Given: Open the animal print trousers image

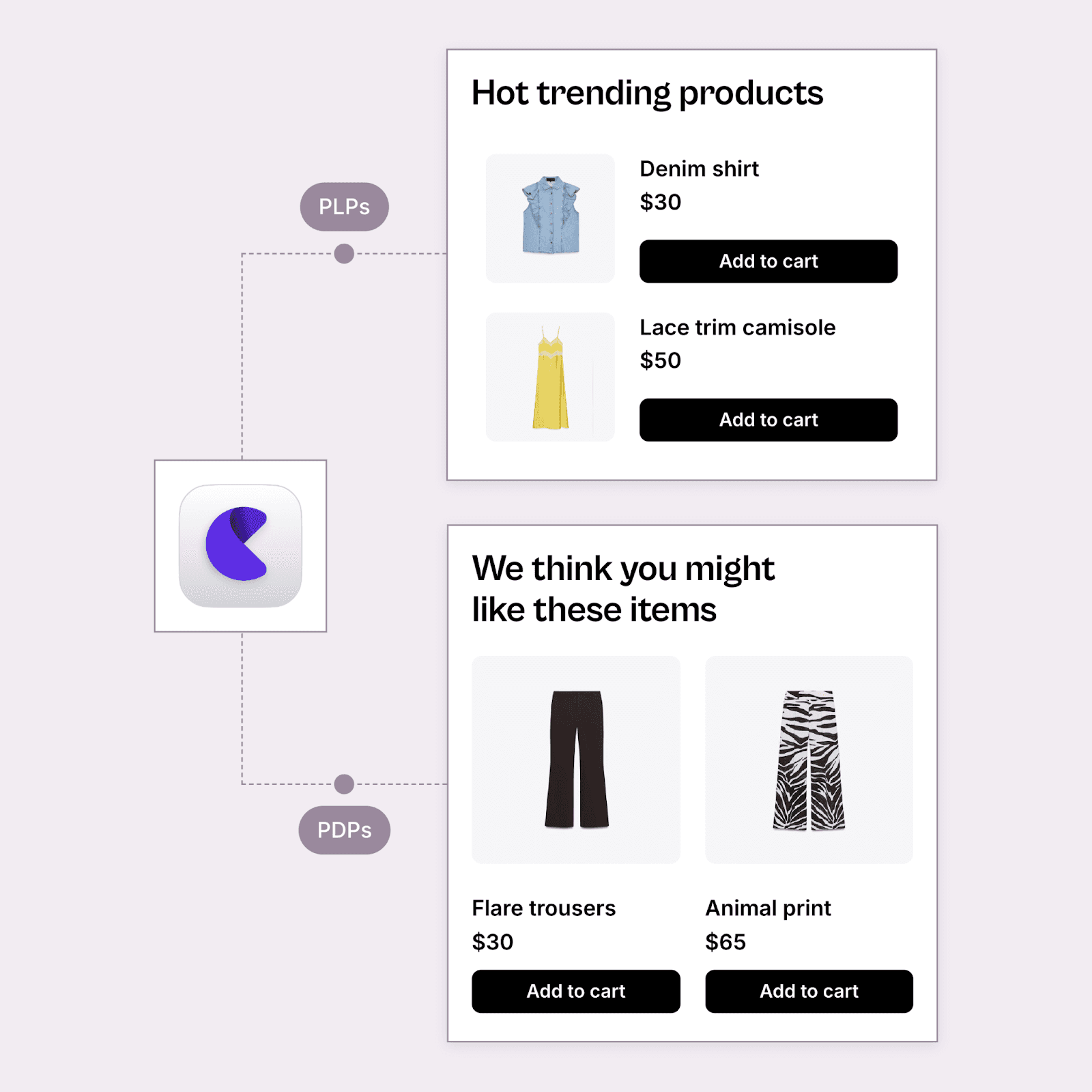Looking at the screenshot, I should (809, 760).
